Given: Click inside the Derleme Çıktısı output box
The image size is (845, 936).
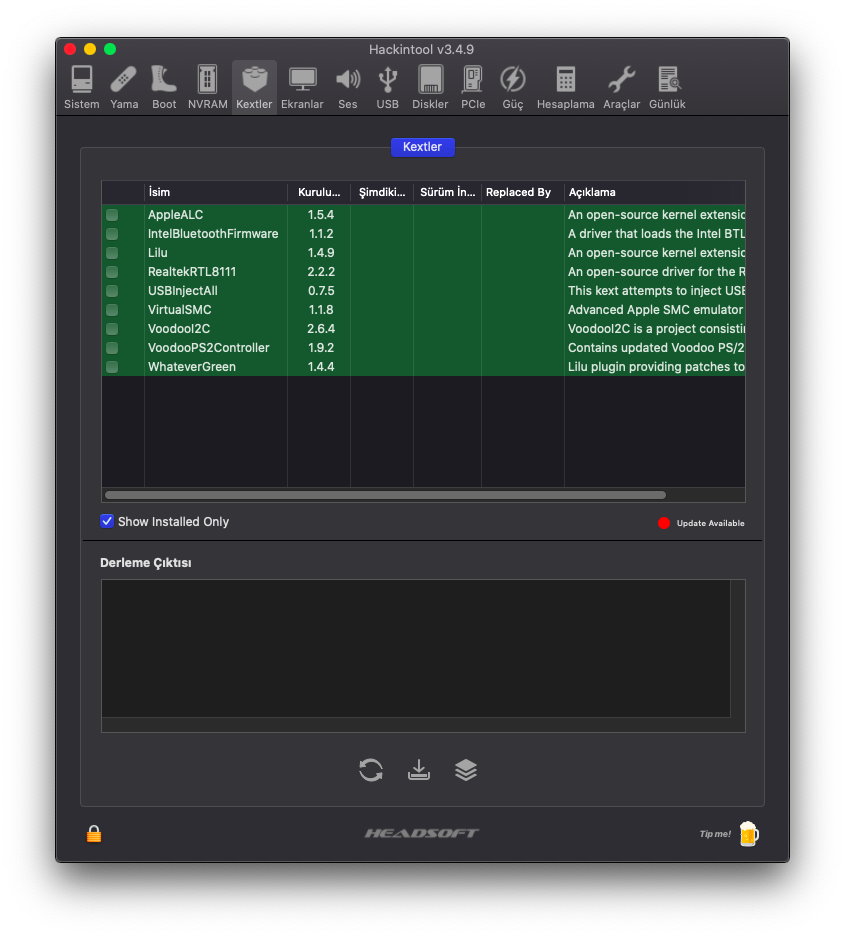Looking at the screenshot, I should click(416, 648).
